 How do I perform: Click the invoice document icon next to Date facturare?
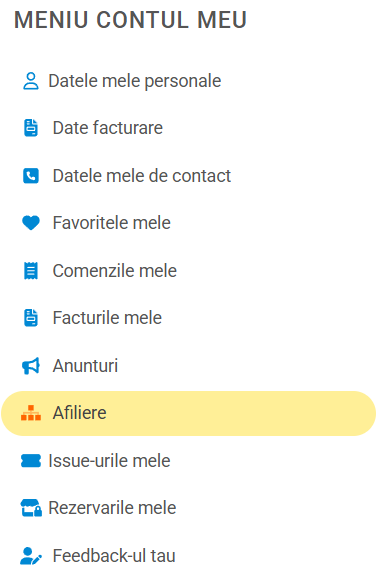pyautogui.click(x=31, y=128)
